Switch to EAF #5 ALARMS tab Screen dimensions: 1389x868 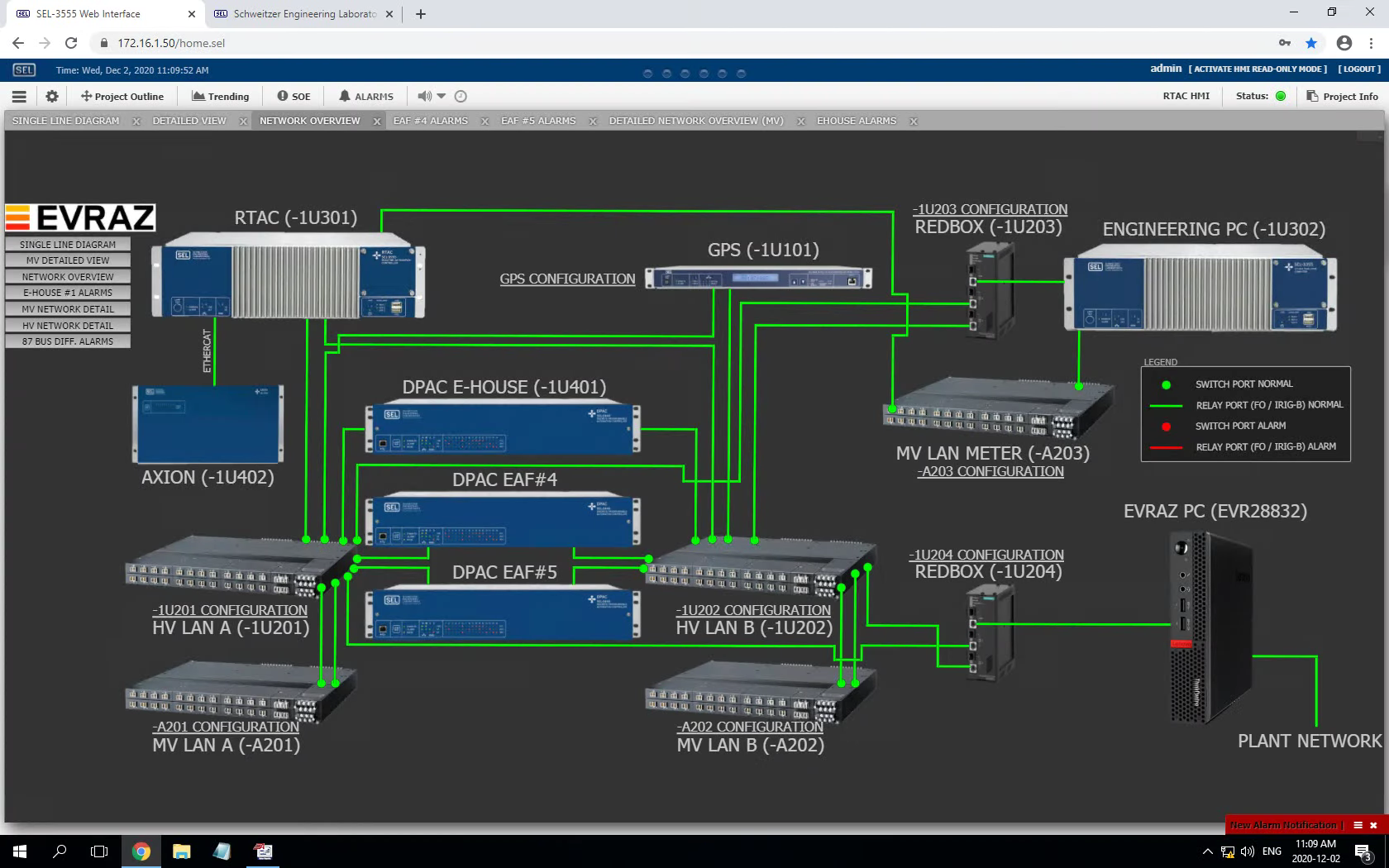pyautogui.click(x=538, y=121)
